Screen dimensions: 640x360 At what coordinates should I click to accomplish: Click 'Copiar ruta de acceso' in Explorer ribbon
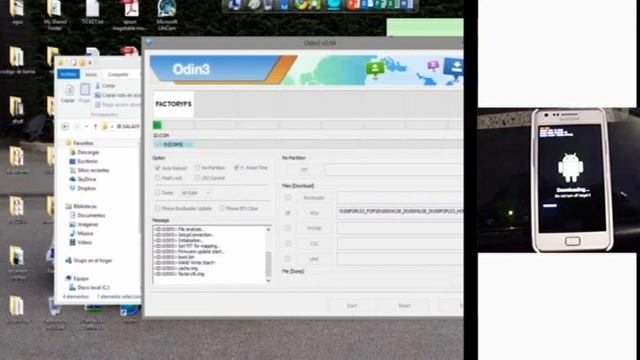[x=118, y=95]
